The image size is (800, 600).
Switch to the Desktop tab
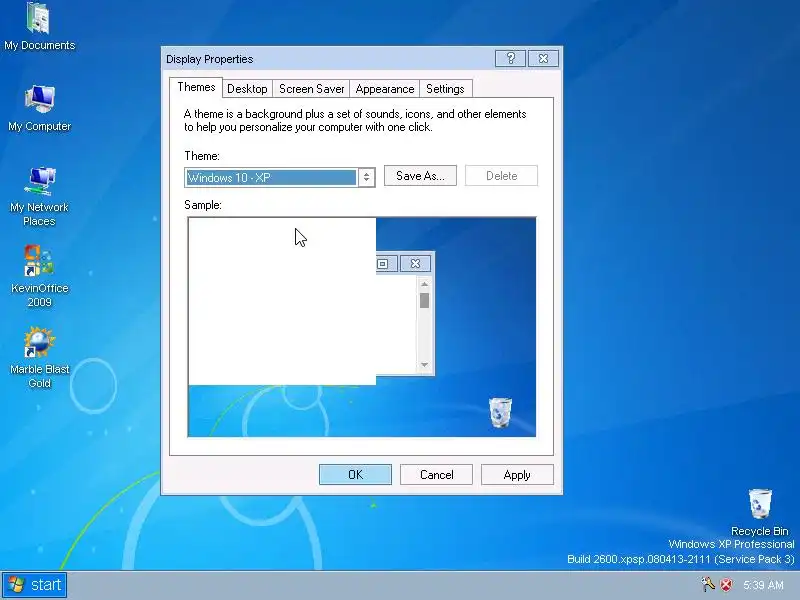click(247, 89)
